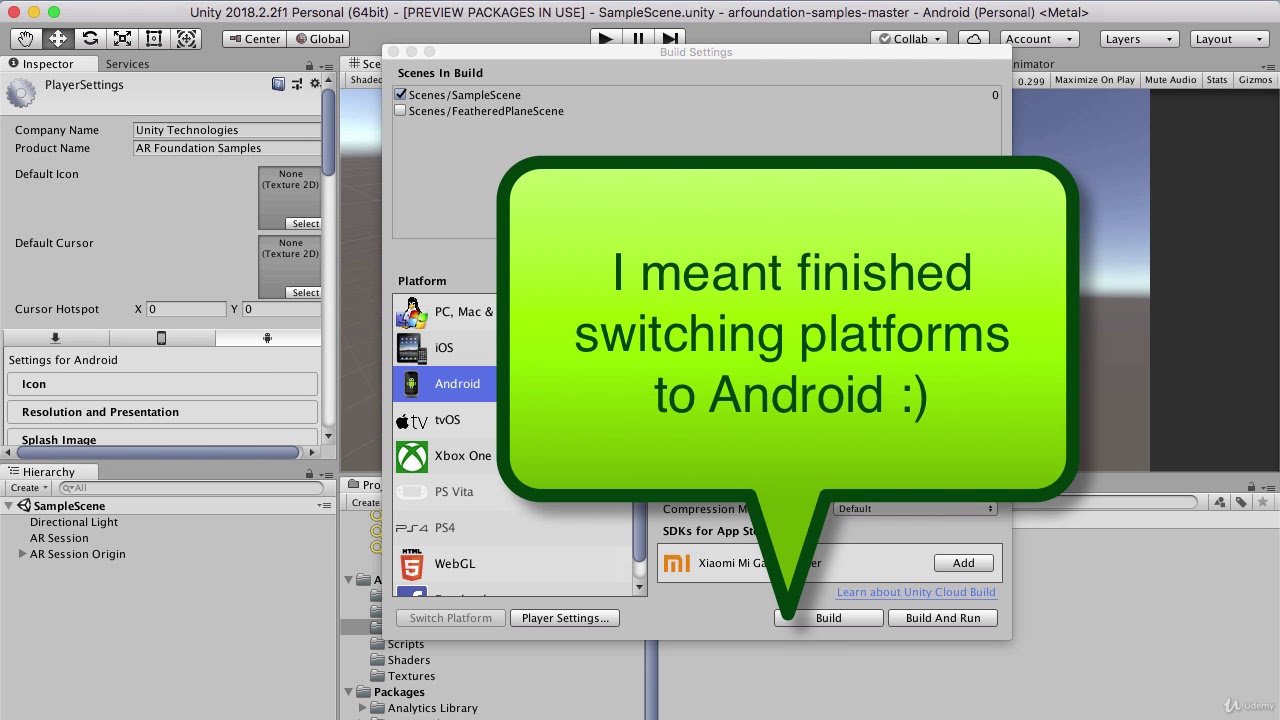Click the Step frame button
The image size is (1280, 720).
[670, 39]
